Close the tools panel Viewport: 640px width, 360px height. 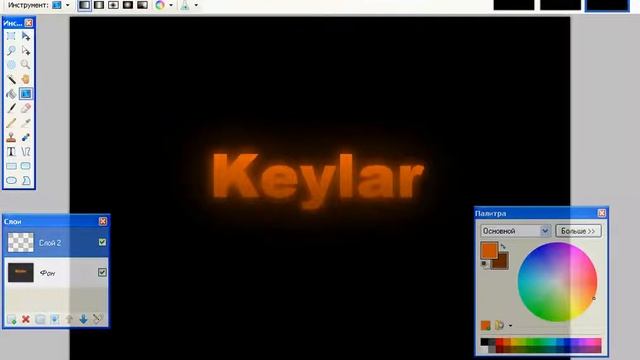point(29,23)
